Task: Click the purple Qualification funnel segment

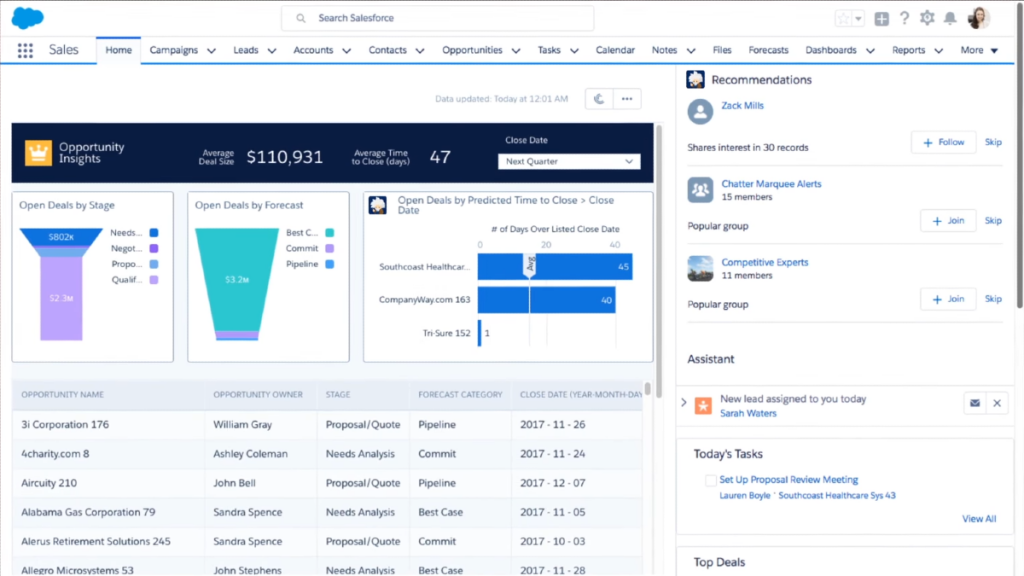Action: coord(61,298)
